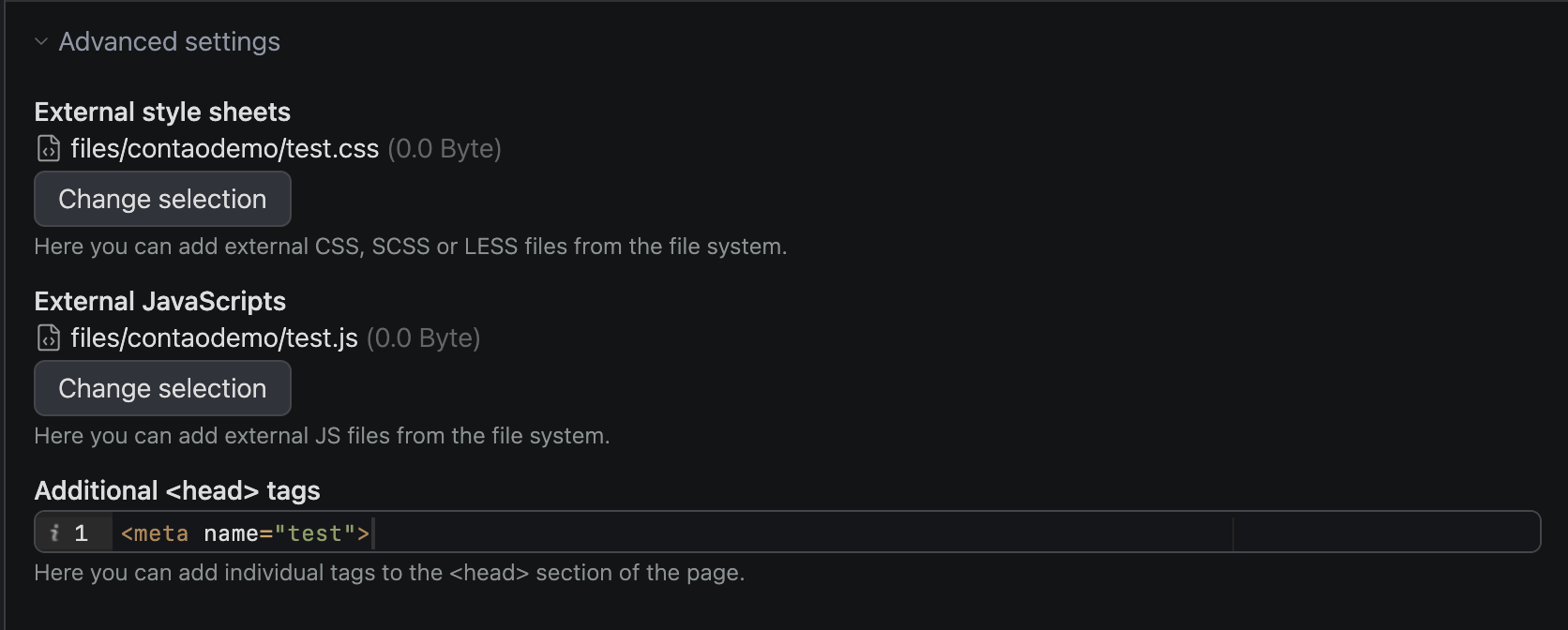1568x630 pixels.
Task: Click the External style sheets label
Action: tap(162, 112)
